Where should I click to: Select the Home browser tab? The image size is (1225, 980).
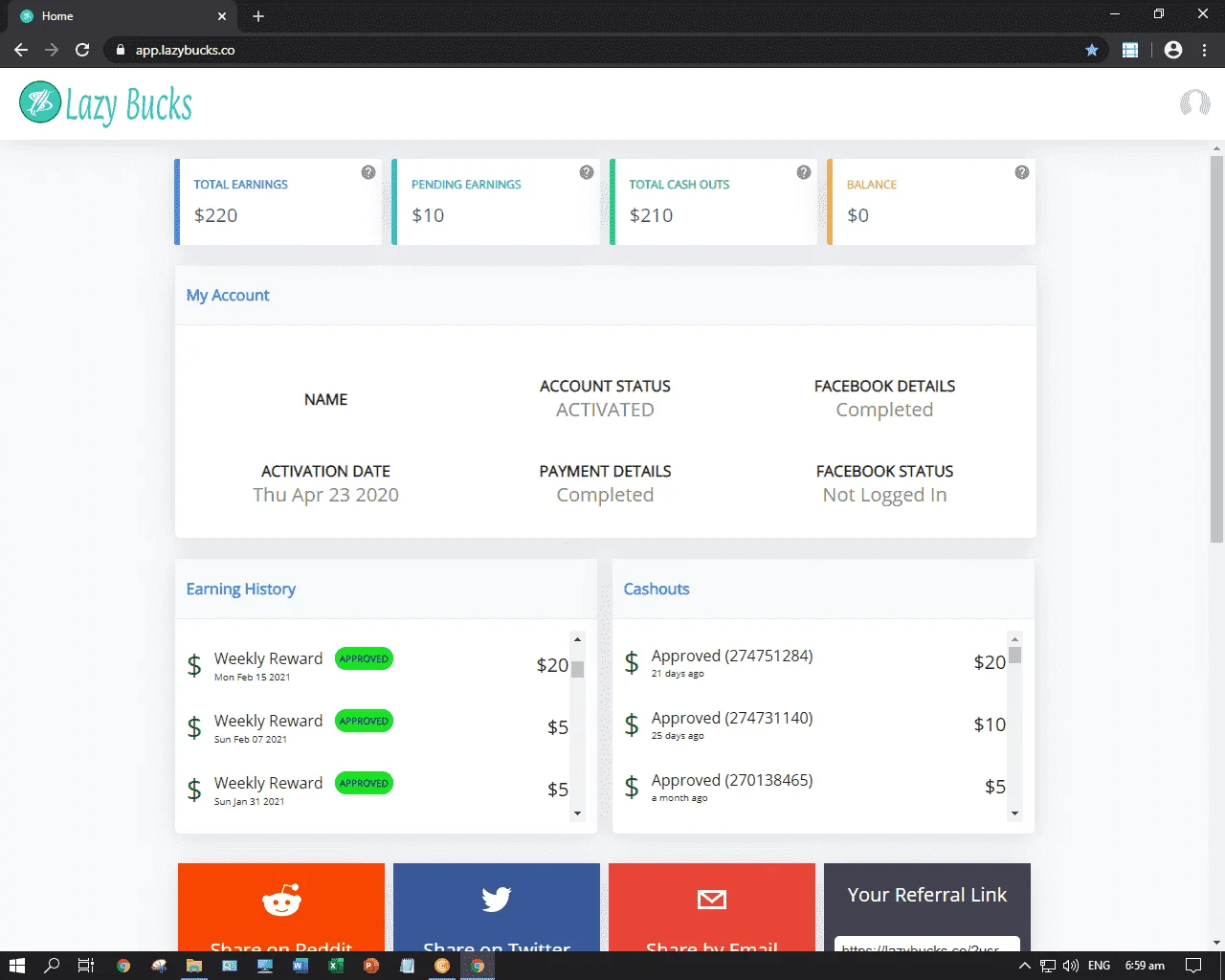click(x=122, y=16)
